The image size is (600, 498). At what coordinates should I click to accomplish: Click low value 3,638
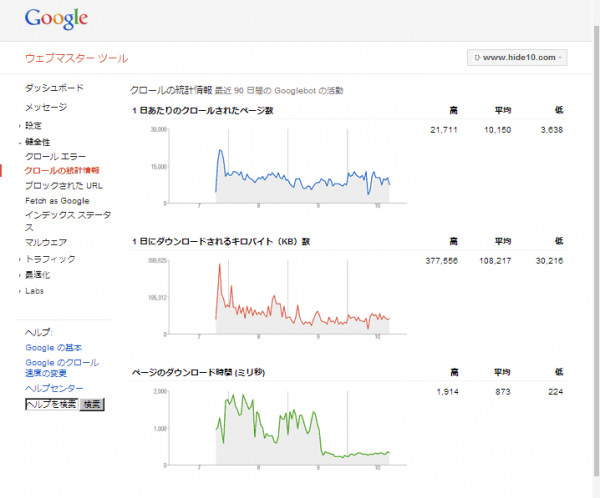[551, 130]
